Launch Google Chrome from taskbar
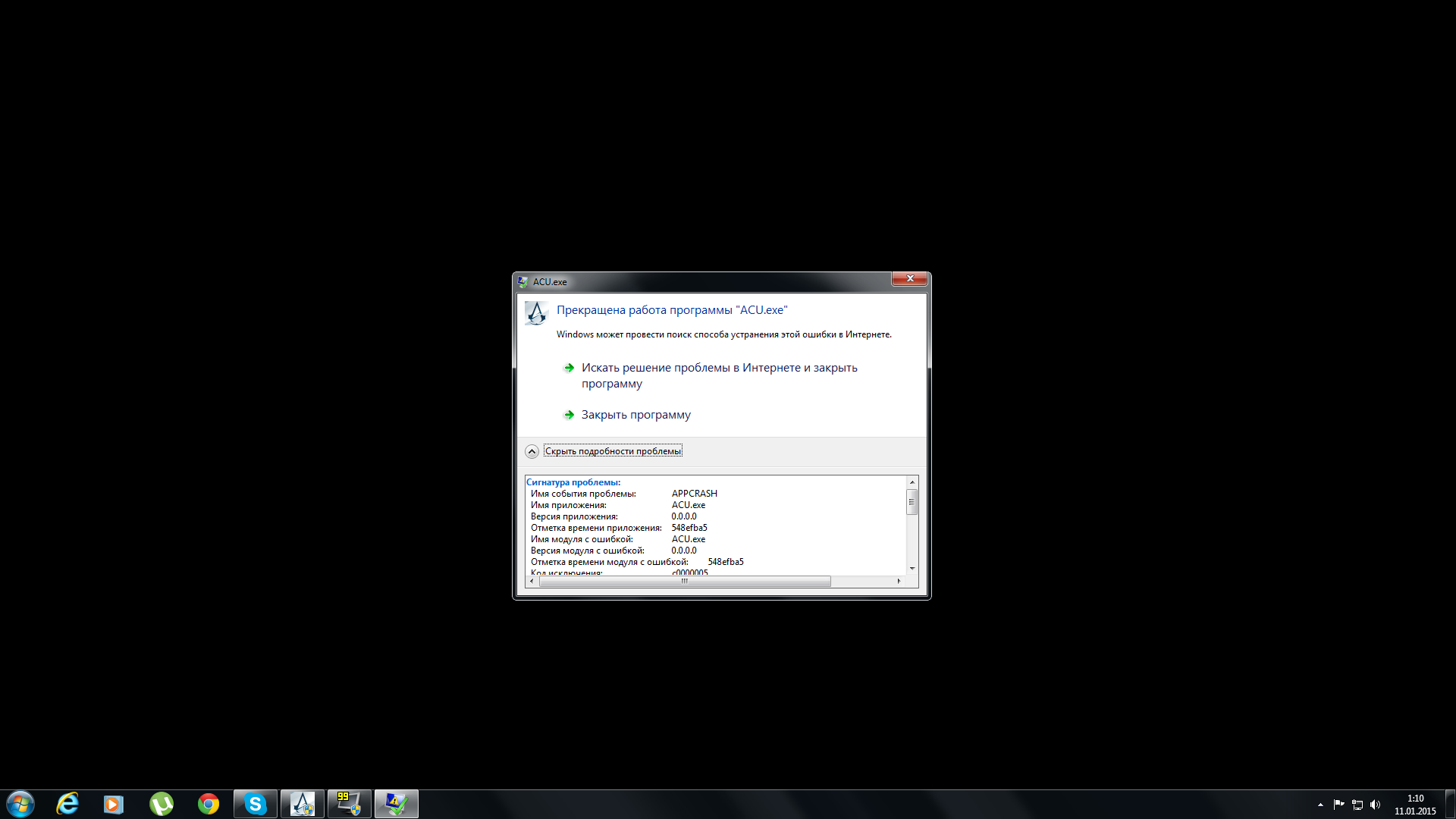 pyautogui.click(x=209, y=804)
